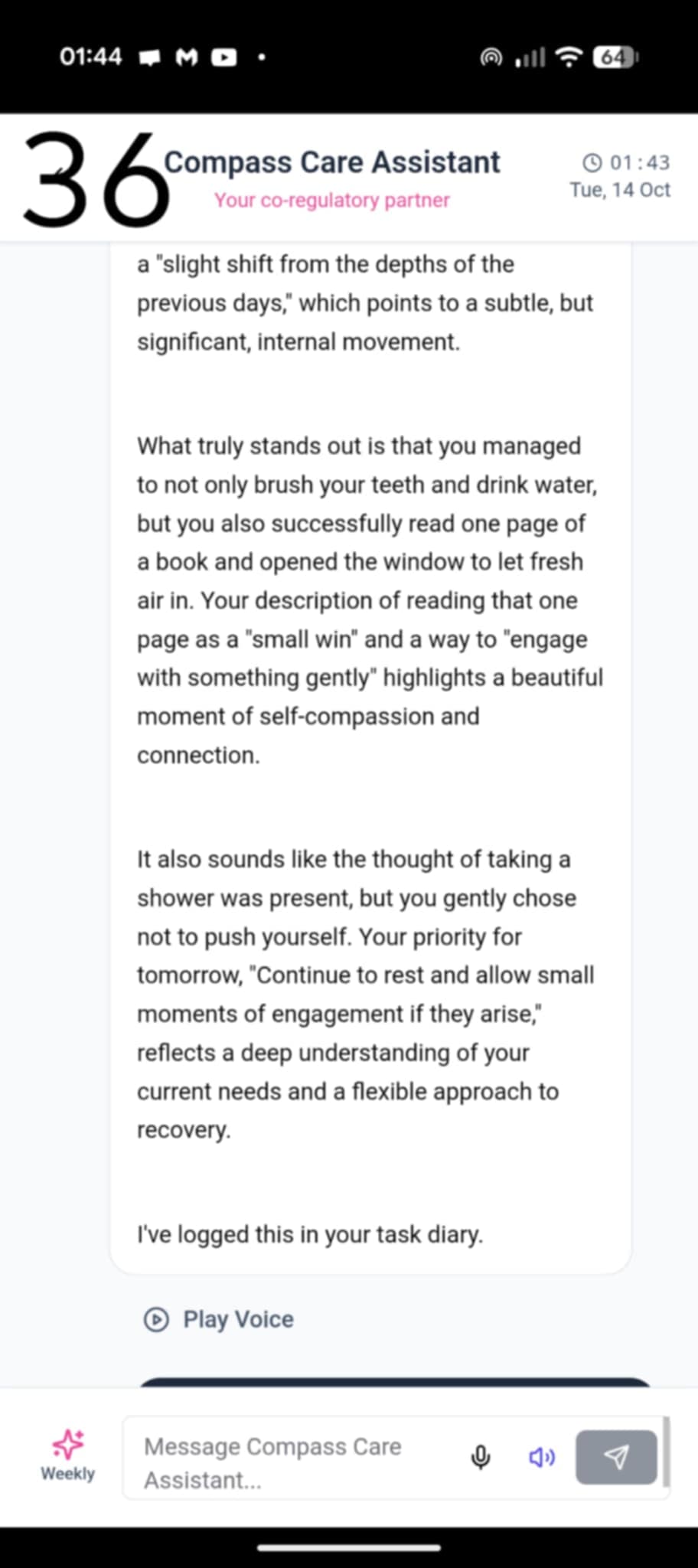Toggle the speaker sound icon
698x1568 pixels.
tap(542, 1457)
